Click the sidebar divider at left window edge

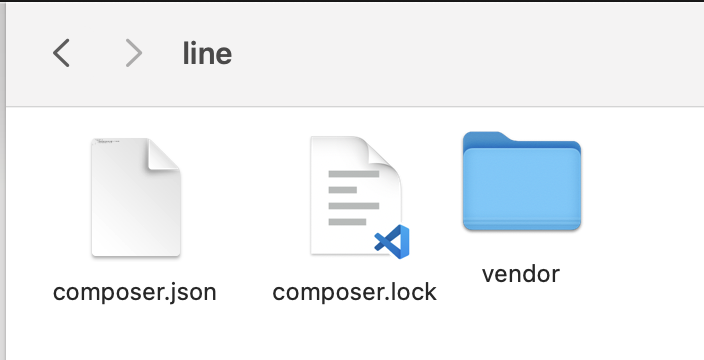(3, 180)
